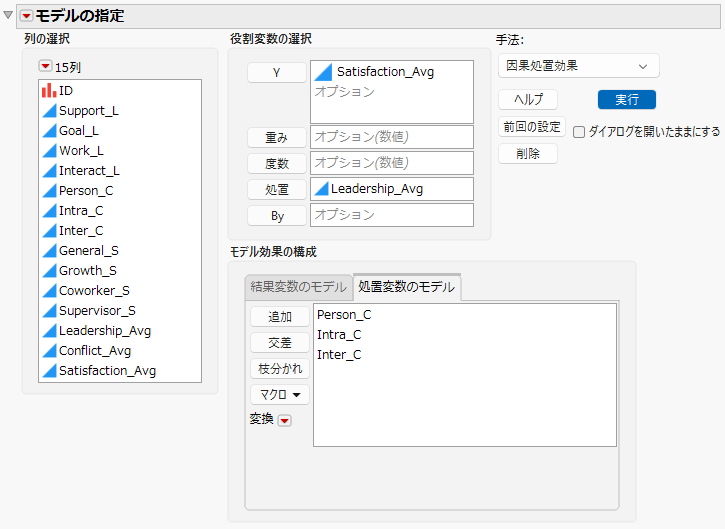Click the 交差 button
This screenshot has width=725, height=529.
click(x=280, y=343)
